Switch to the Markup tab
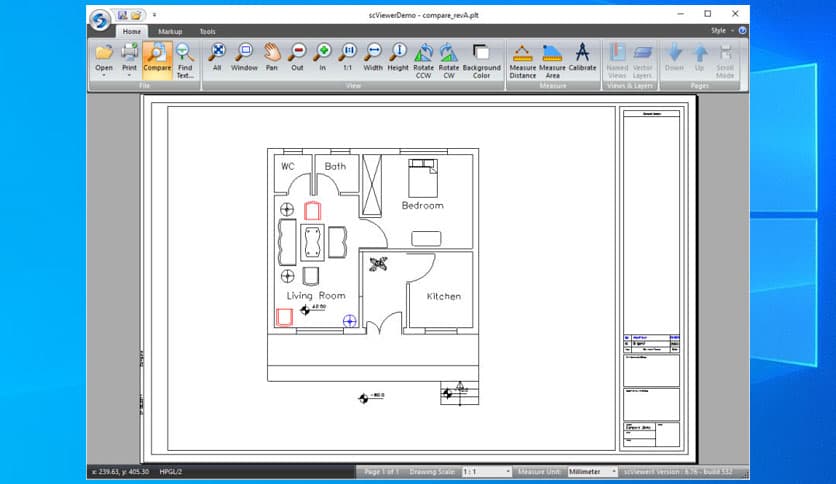The height and width of the screenshot is (484, 836). click(x=170, y=31)
